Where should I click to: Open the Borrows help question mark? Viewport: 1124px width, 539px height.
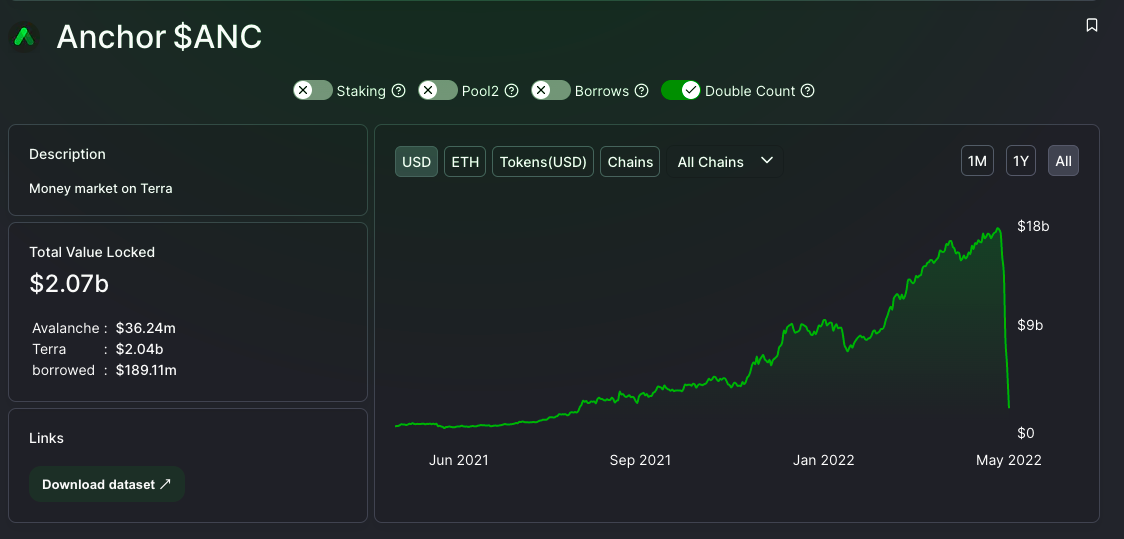642,91
